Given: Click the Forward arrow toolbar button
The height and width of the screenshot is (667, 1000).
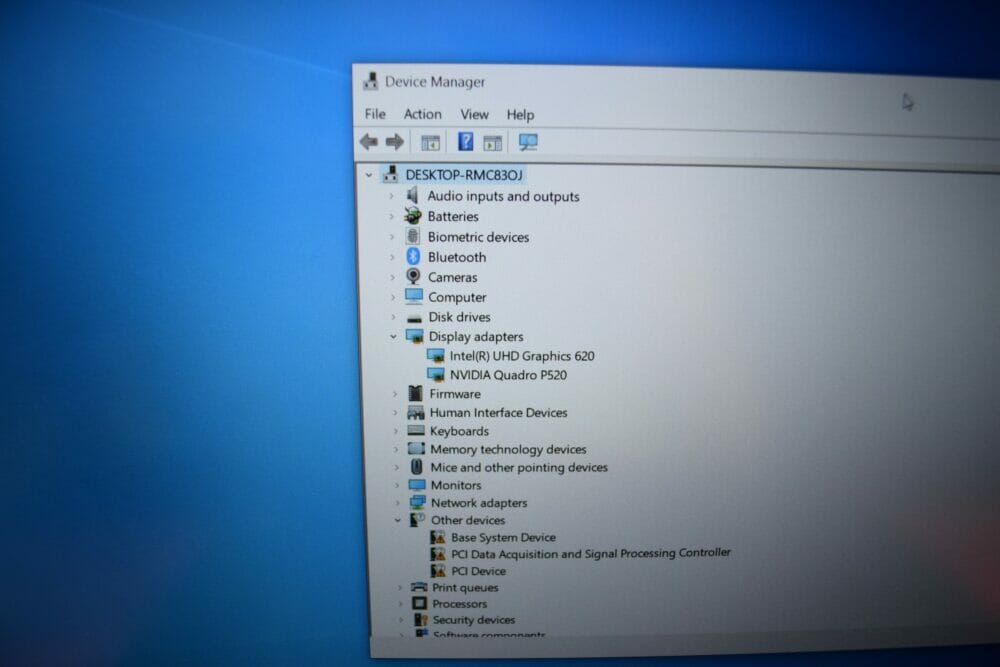Looking at the screenshot, I should tap(395, 142).
